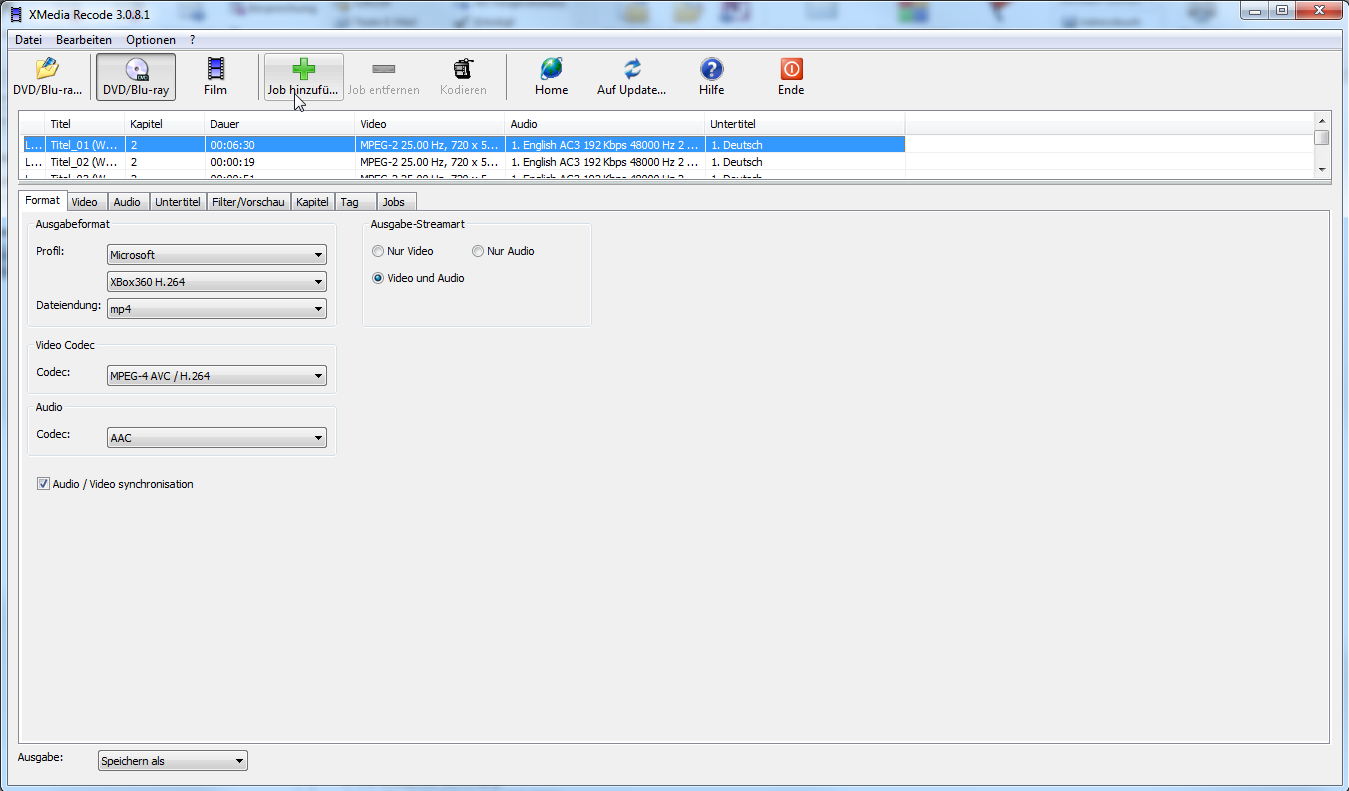Open the audio Codec AAC dropdown
This screenshot has height=791, width=1349.
216,438
